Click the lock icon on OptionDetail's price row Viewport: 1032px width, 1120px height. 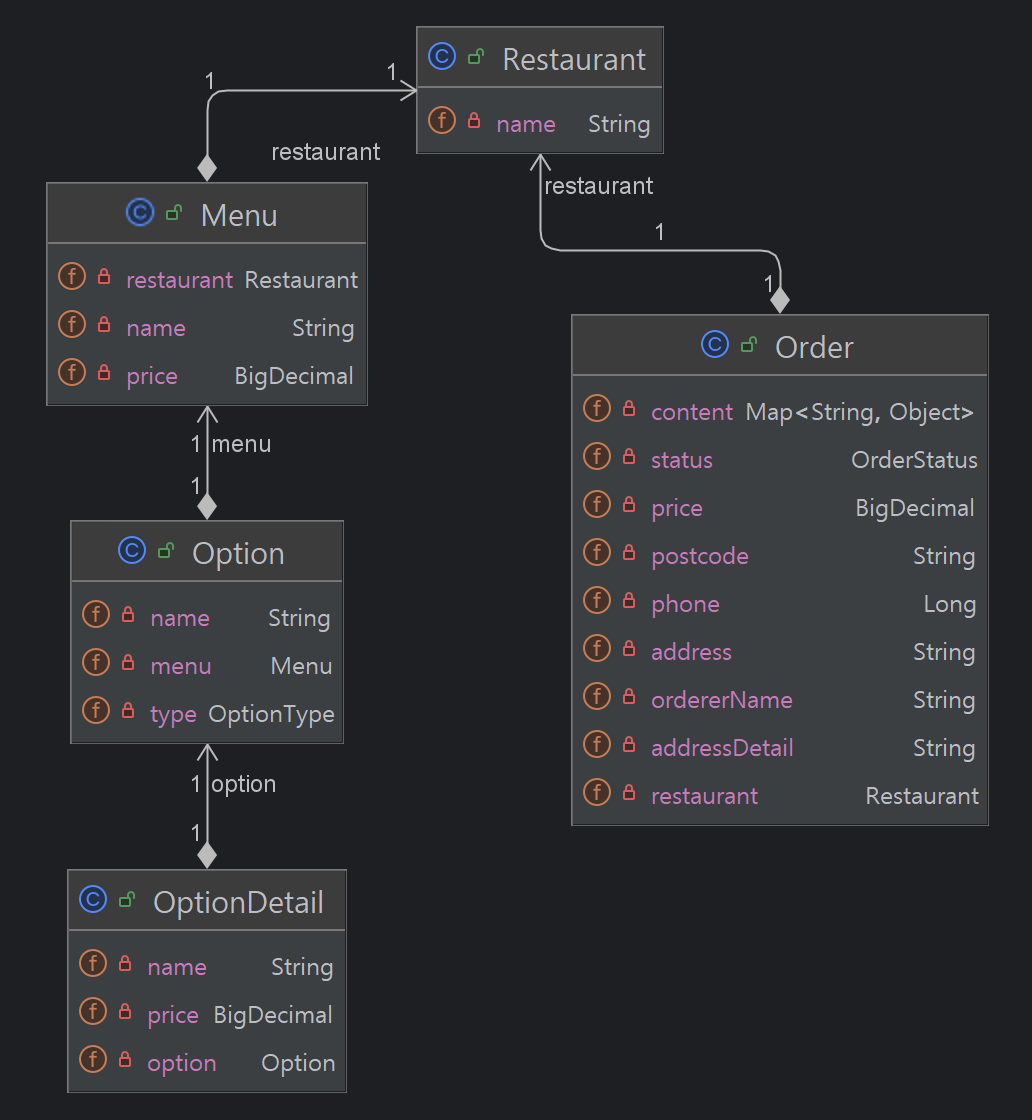(125, 1011)
